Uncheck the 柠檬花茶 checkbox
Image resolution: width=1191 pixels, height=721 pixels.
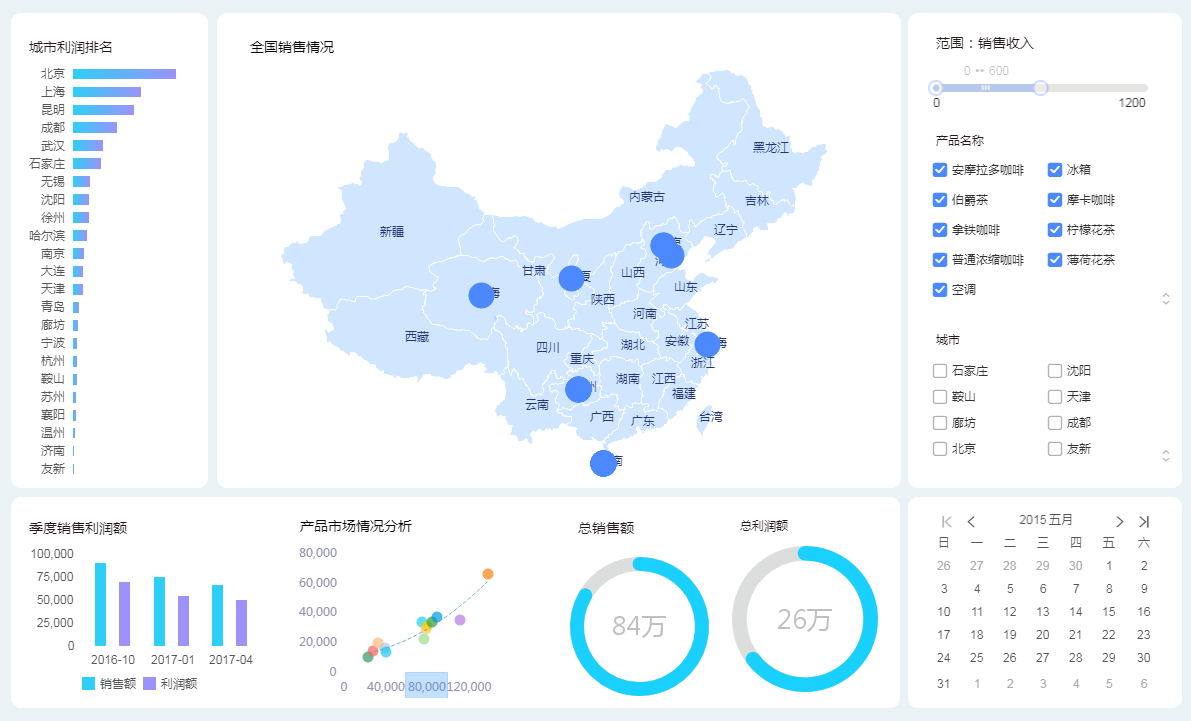point(1055,230)
